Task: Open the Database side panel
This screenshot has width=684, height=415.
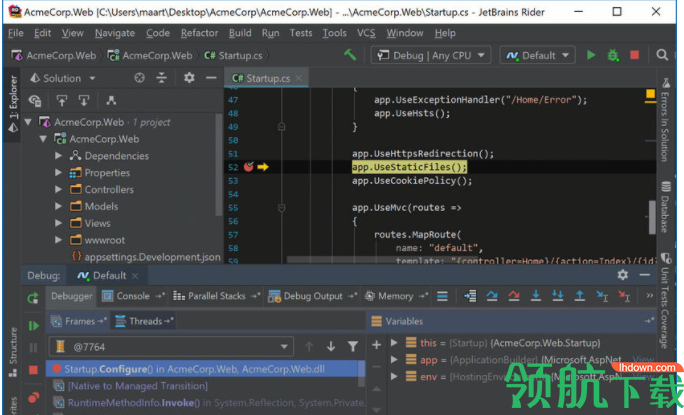Action: click(x=665, y=207)
